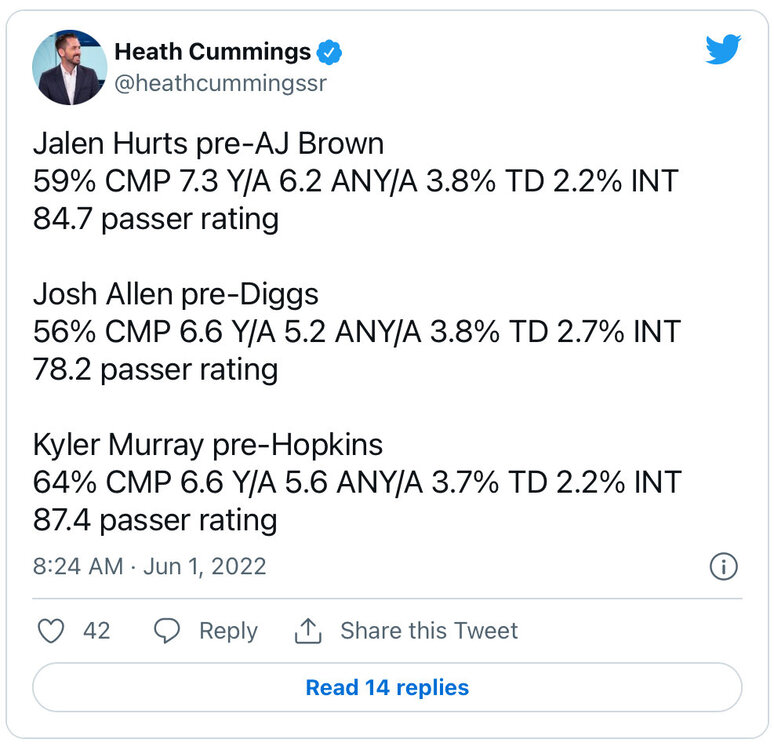Open the 8:24 AM · Jun 1, 2022 timestamp
Screen dimensions: 774x750
(150, 566)
